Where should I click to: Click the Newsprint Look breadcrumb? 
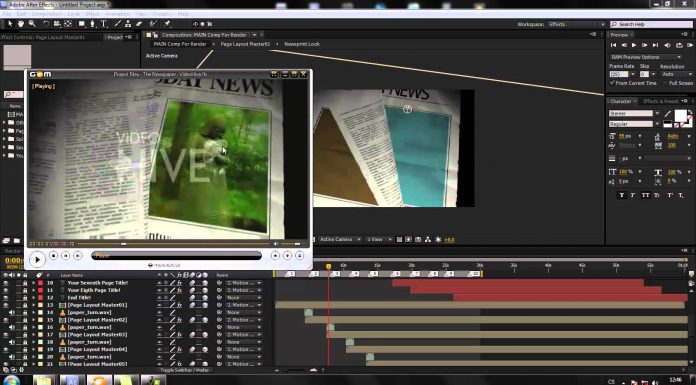tap(302, 44)
